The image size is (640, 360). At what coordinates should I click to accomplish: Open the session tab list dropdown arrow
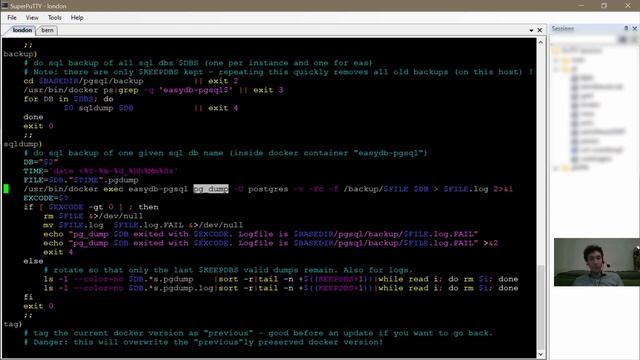click(x=531, y=30)
